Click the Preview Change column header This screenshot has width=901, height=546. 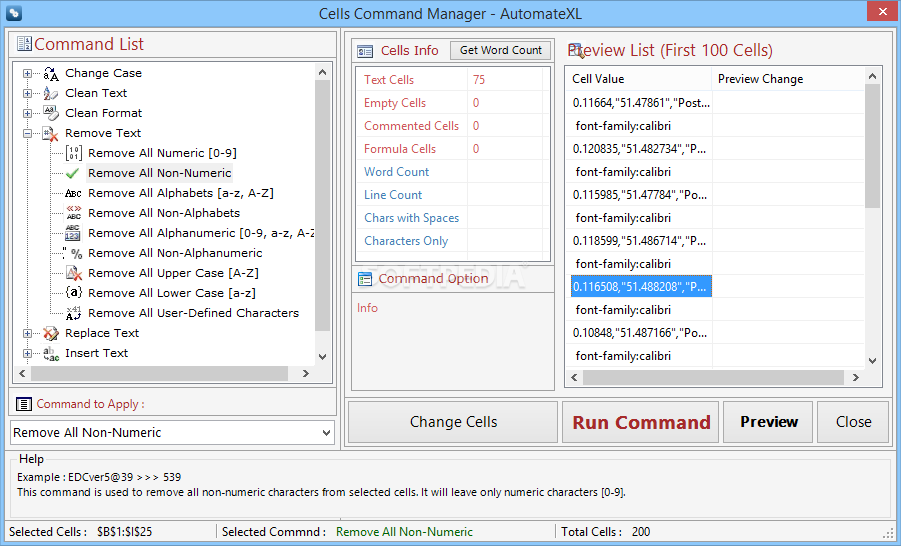788,79
